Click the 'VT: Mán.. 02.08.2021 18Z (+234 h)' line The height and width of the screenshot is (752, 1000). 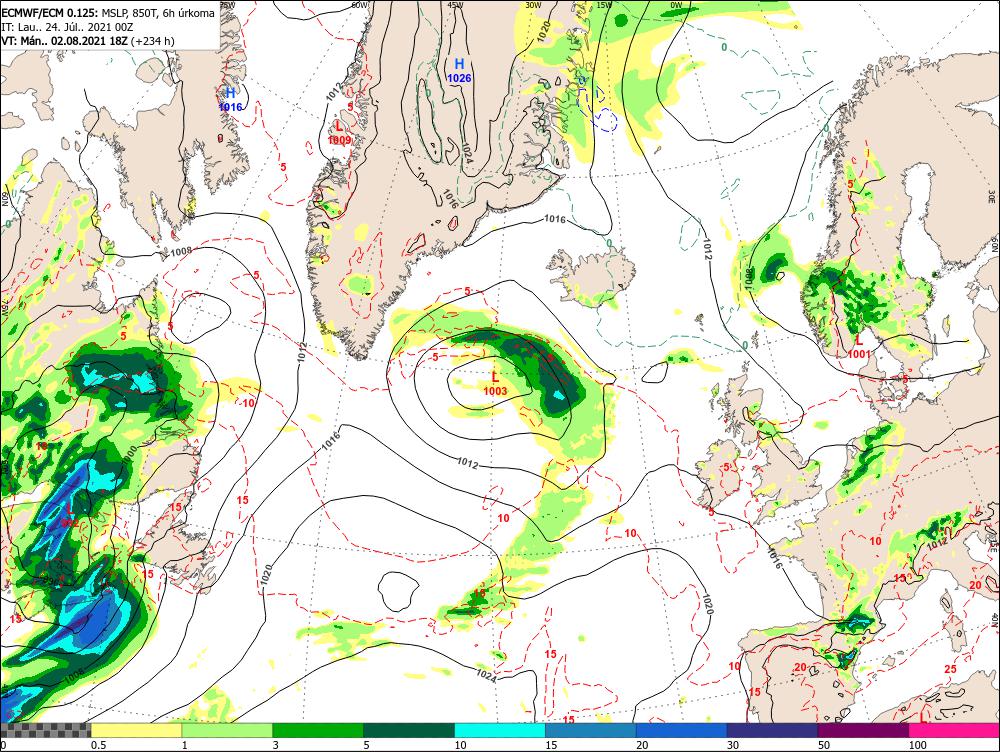click(88, 41)
